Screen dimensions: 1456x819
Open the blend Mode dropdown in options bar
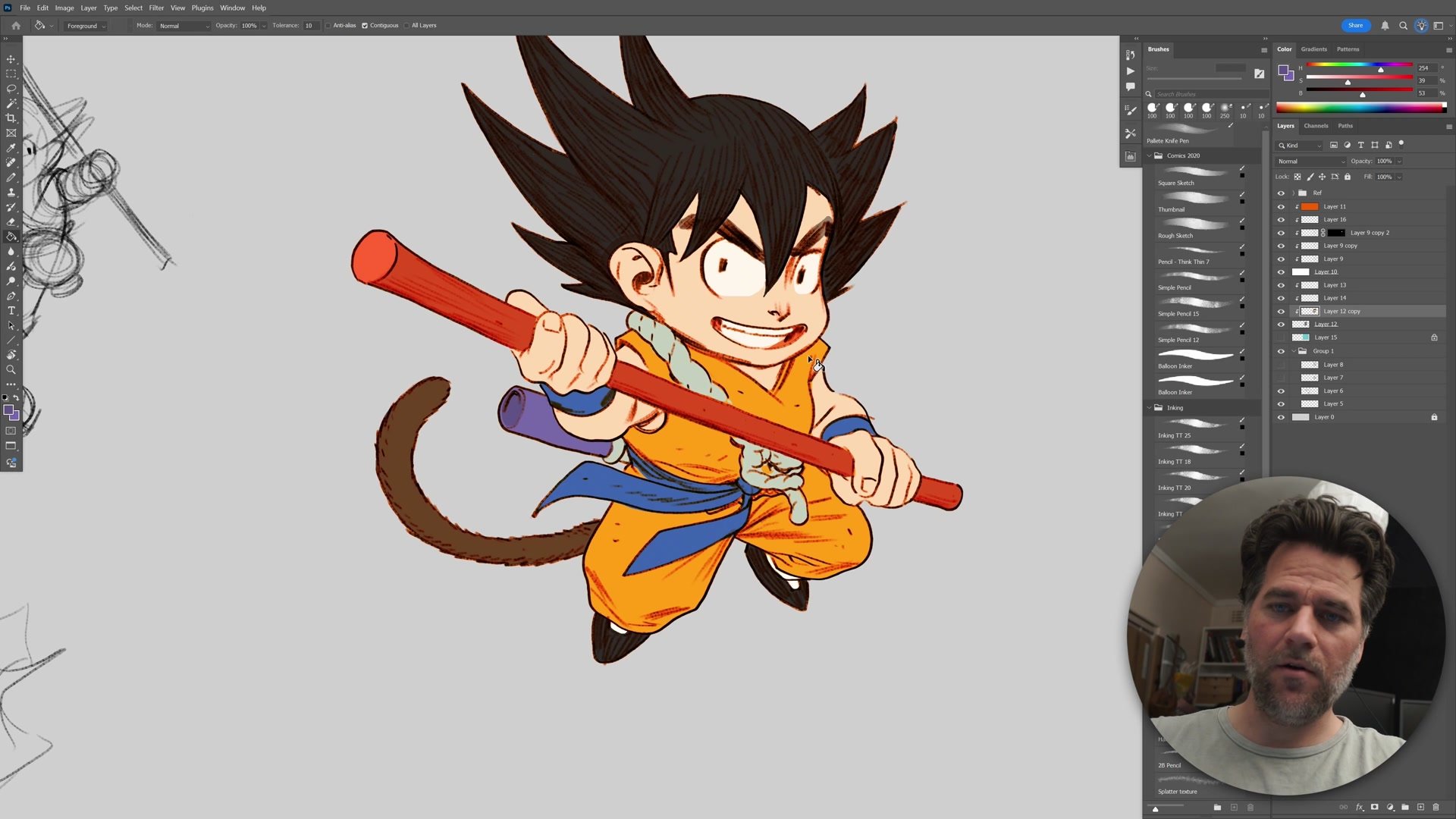[x=184, y=26]
